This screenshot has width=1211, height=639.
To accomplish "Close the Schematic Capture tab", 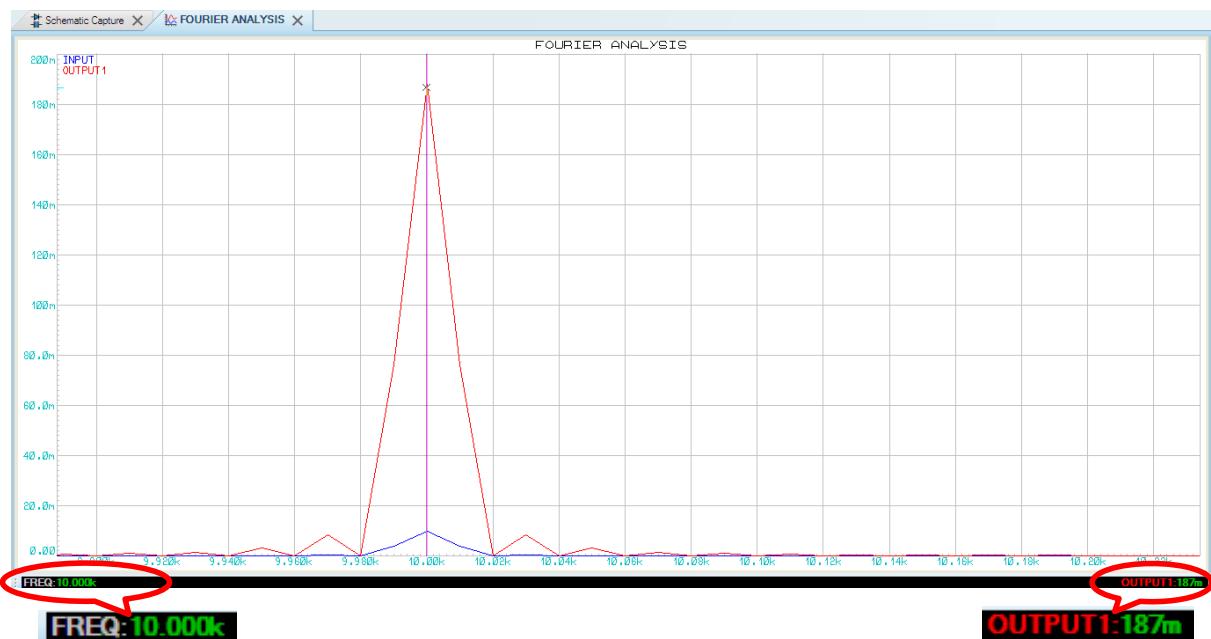I will 138,21.
